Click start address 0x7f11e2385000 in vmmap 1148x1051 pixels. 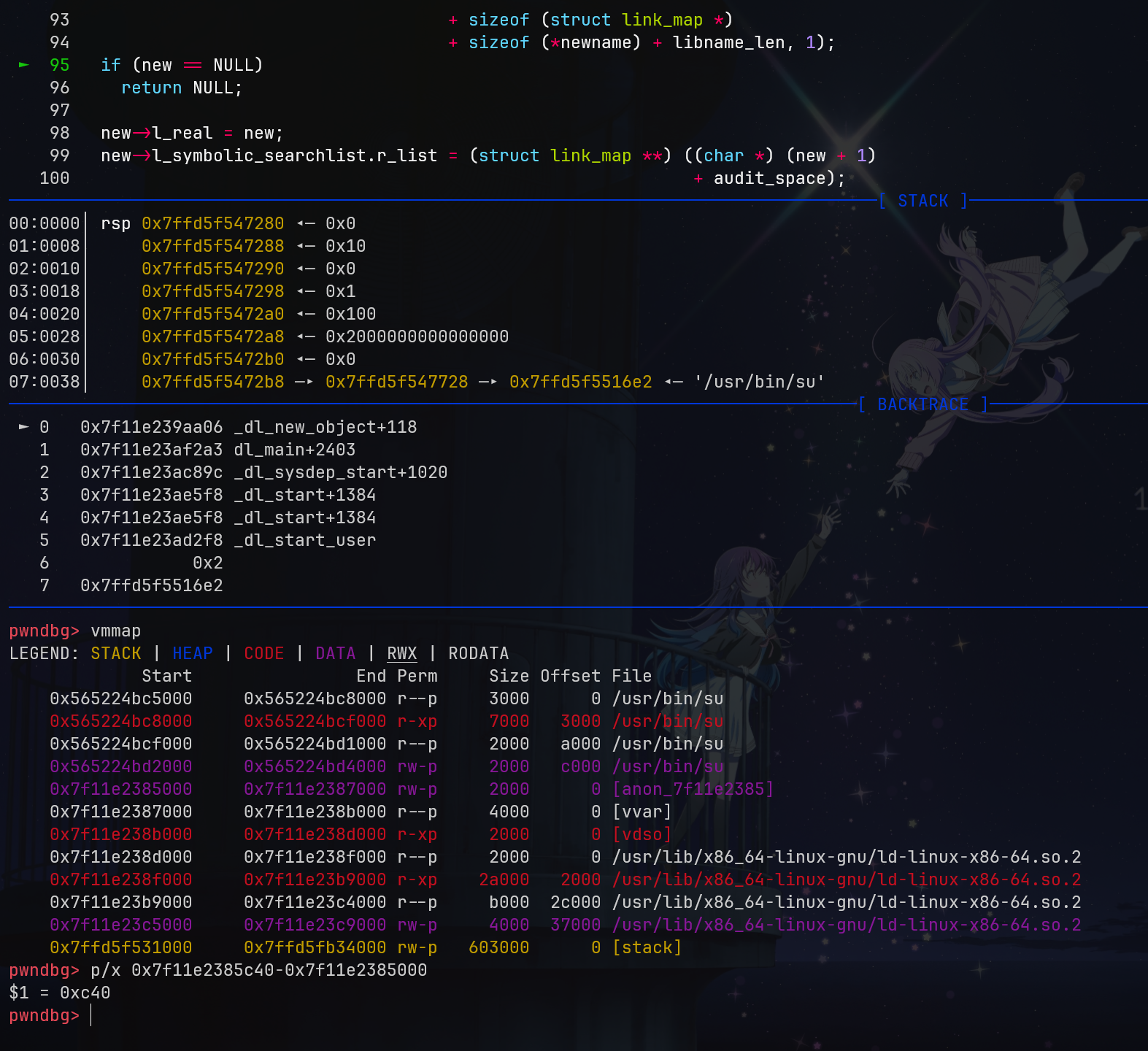pyautogui.click(x=121, y=789)
